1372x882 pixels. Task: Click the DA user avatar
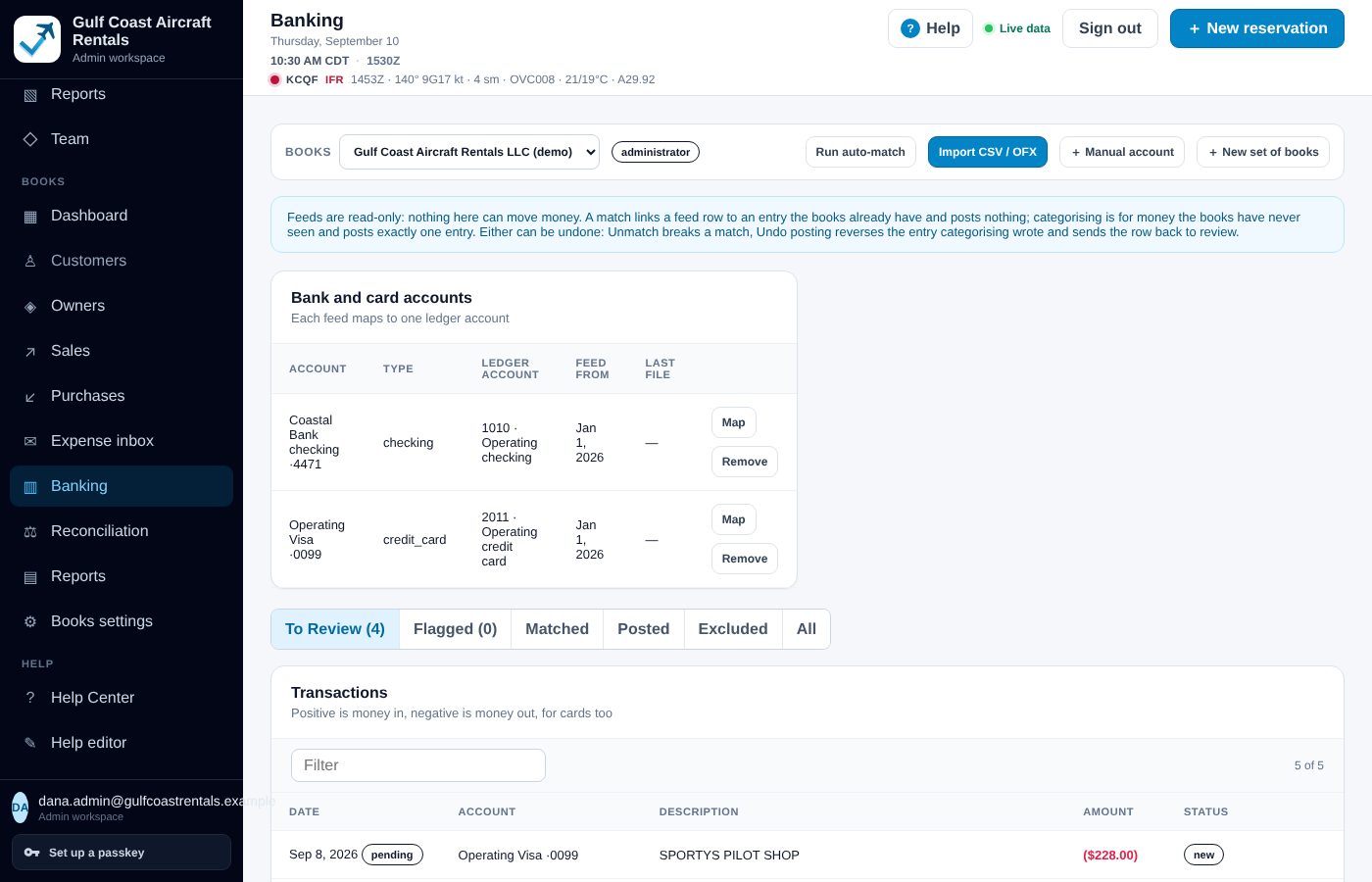point(20,808)
